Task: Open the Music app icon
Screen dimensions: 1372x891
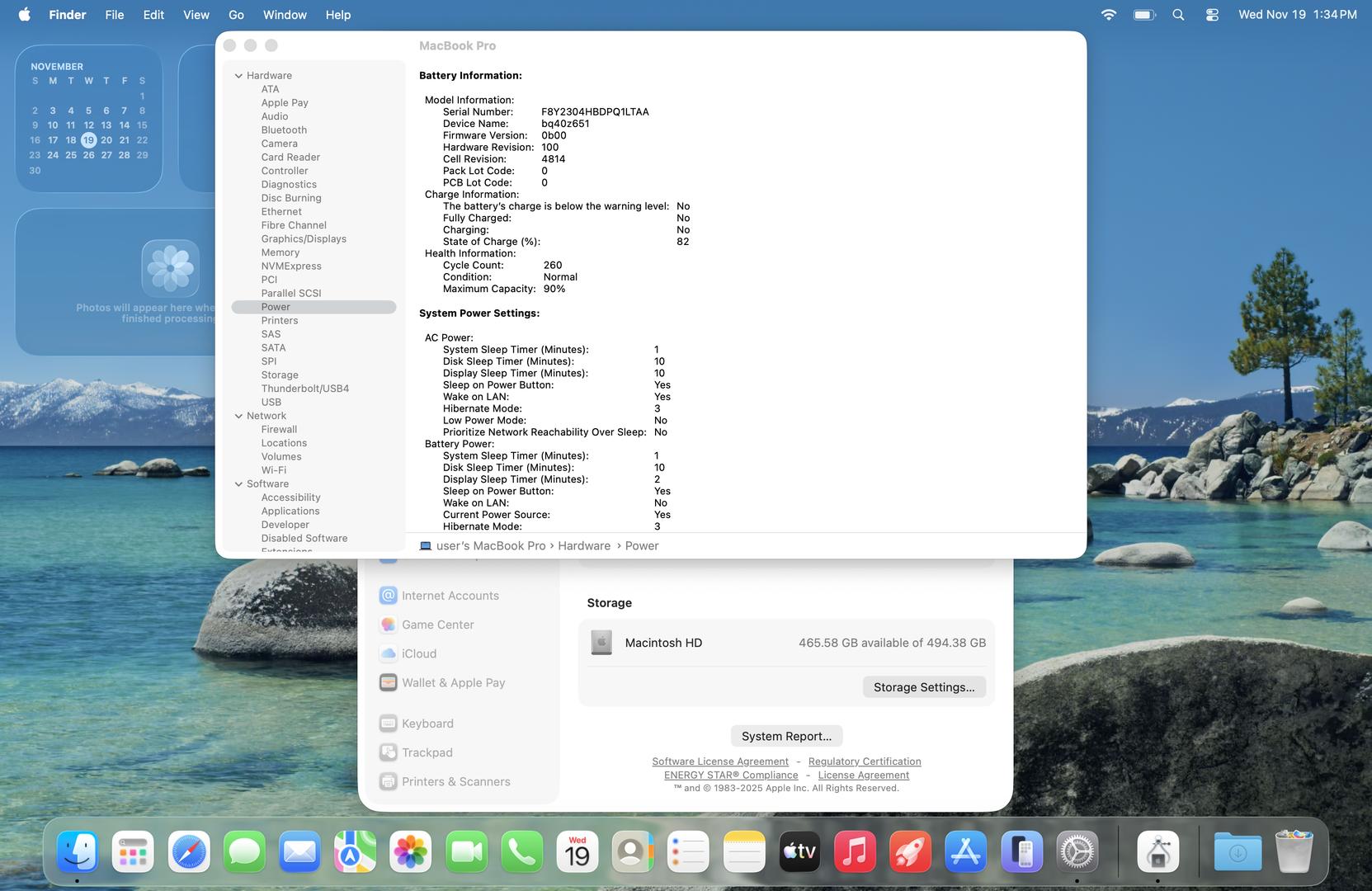Action: coord(855,852)
